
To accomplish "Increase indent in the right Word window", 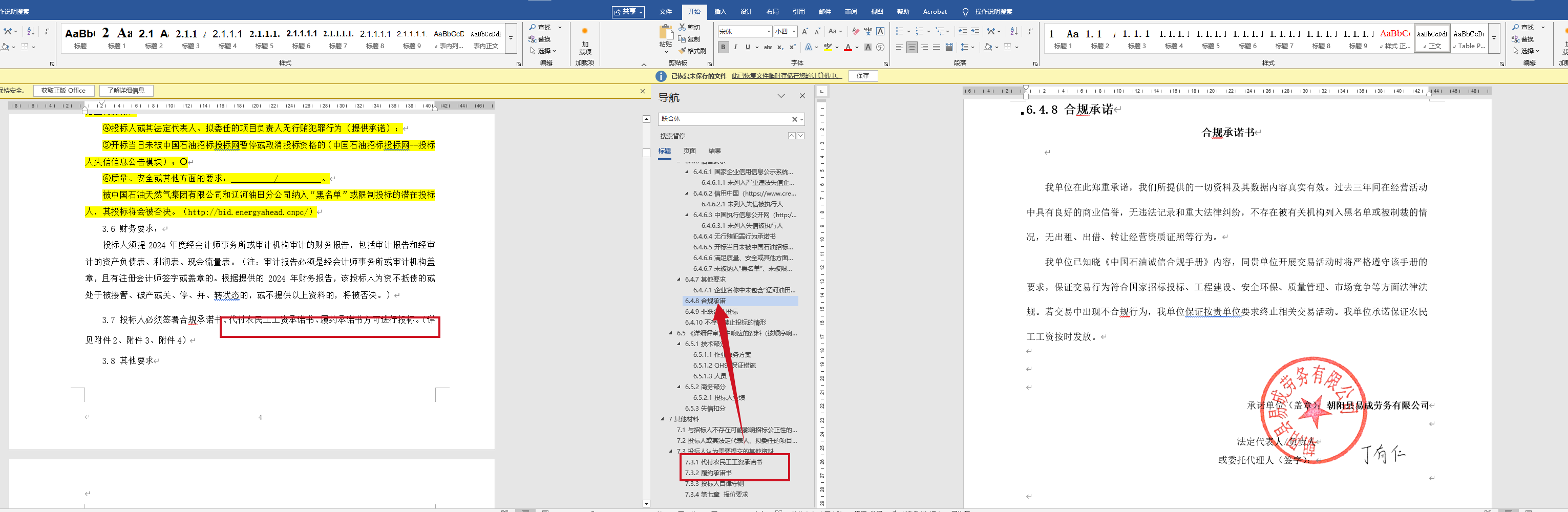I will pos(975,31).
